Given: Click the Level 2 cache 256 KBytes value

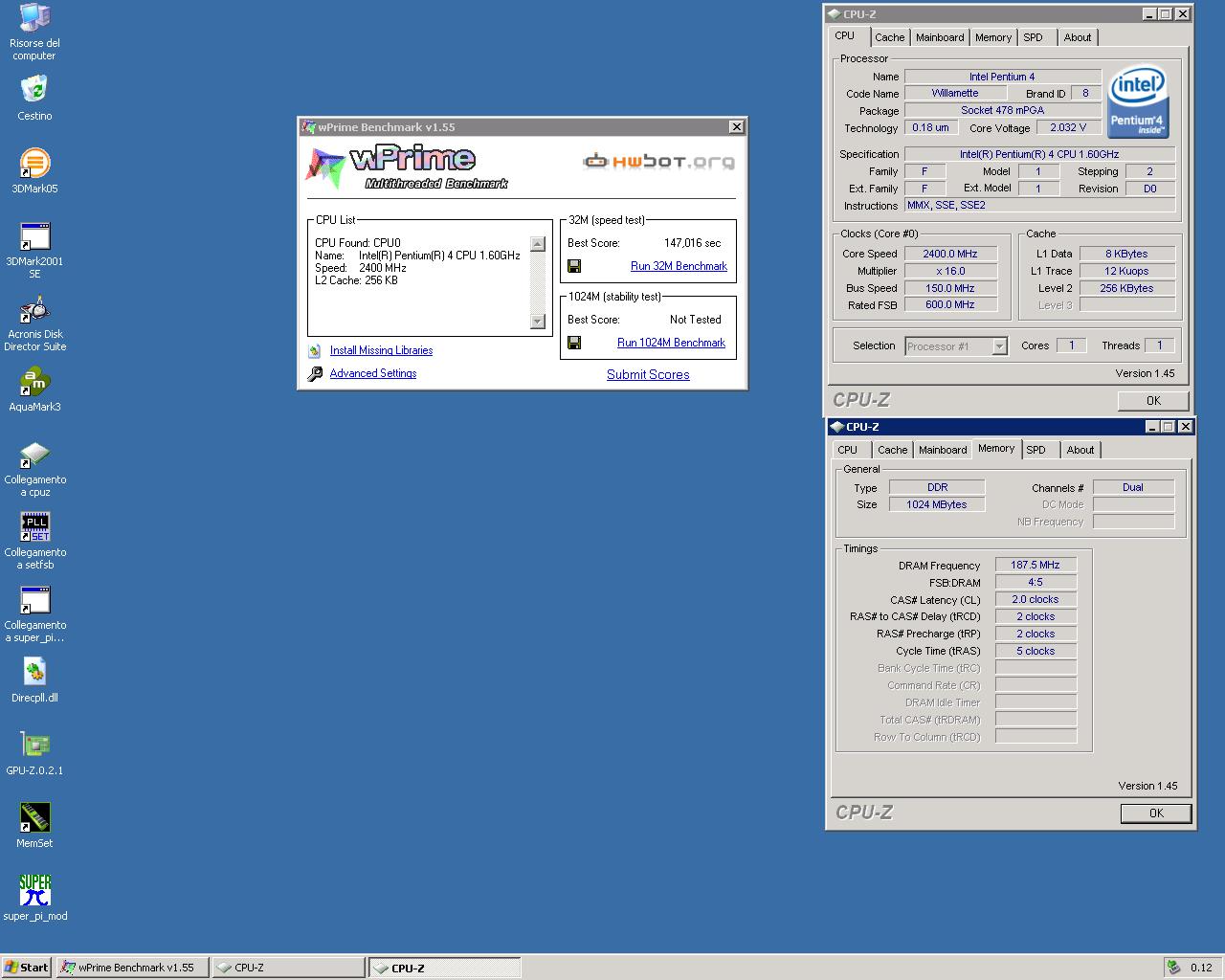Looking at the screenshot, I should click(1126, 288).
